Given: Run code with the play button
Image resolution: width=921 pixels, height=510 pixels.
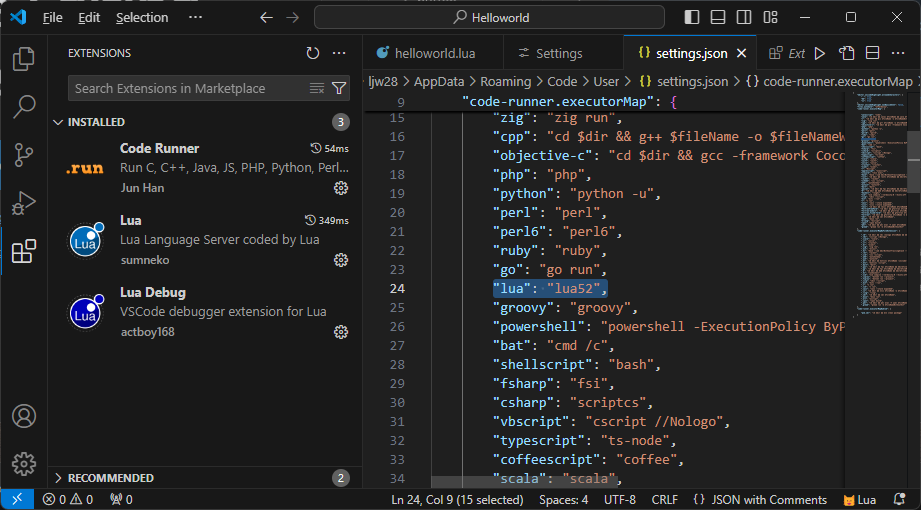Looking at the screenshot, I should point(820,53).
